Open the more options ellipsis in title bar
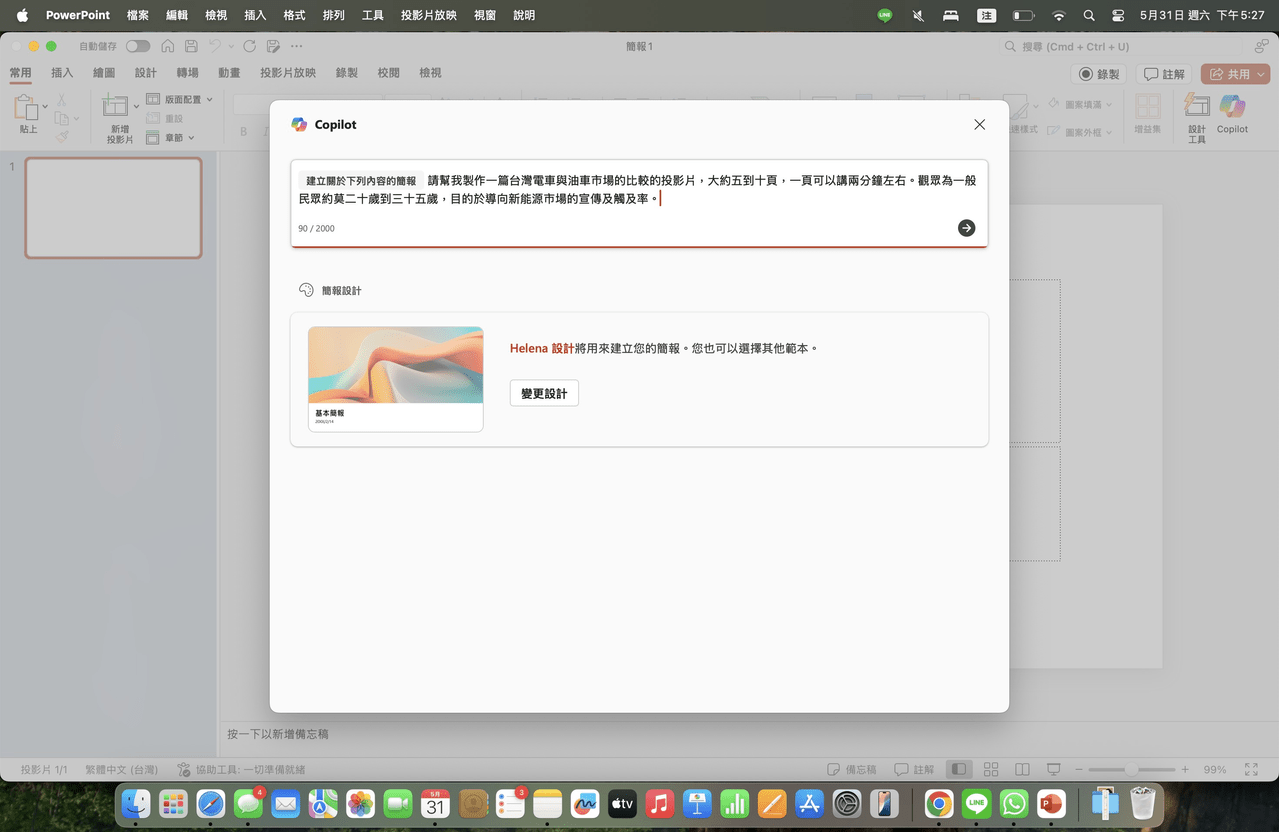 296,46
